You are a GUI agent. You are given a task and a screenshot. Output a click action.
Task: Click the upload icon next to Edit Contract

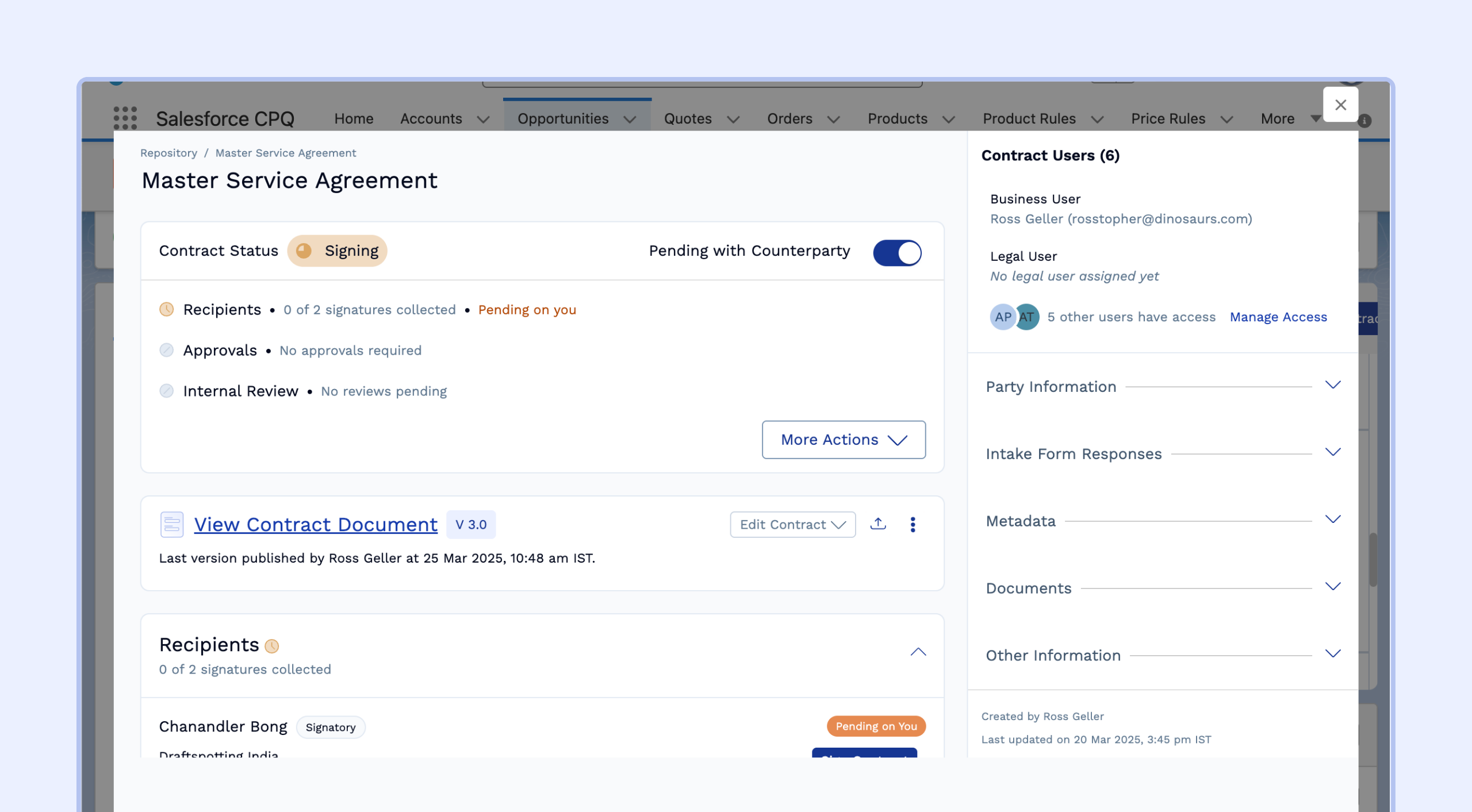[x=878, y=524]
